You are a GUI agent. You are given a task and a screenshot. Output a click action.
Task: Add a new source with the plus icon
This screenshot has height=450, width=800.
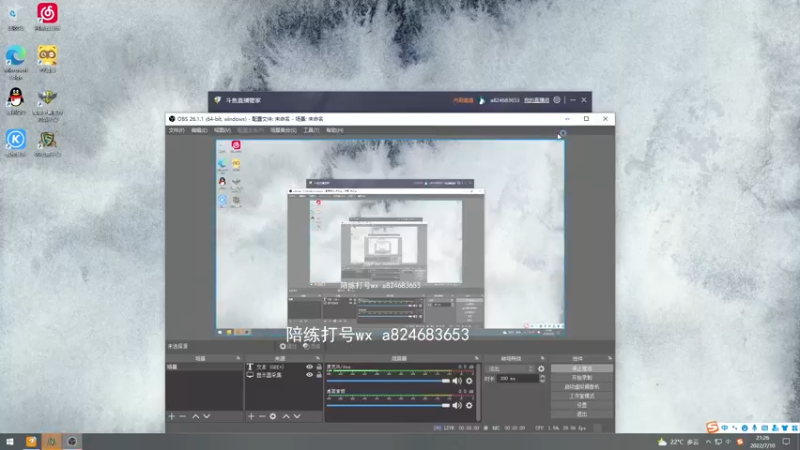pos(251,416)
